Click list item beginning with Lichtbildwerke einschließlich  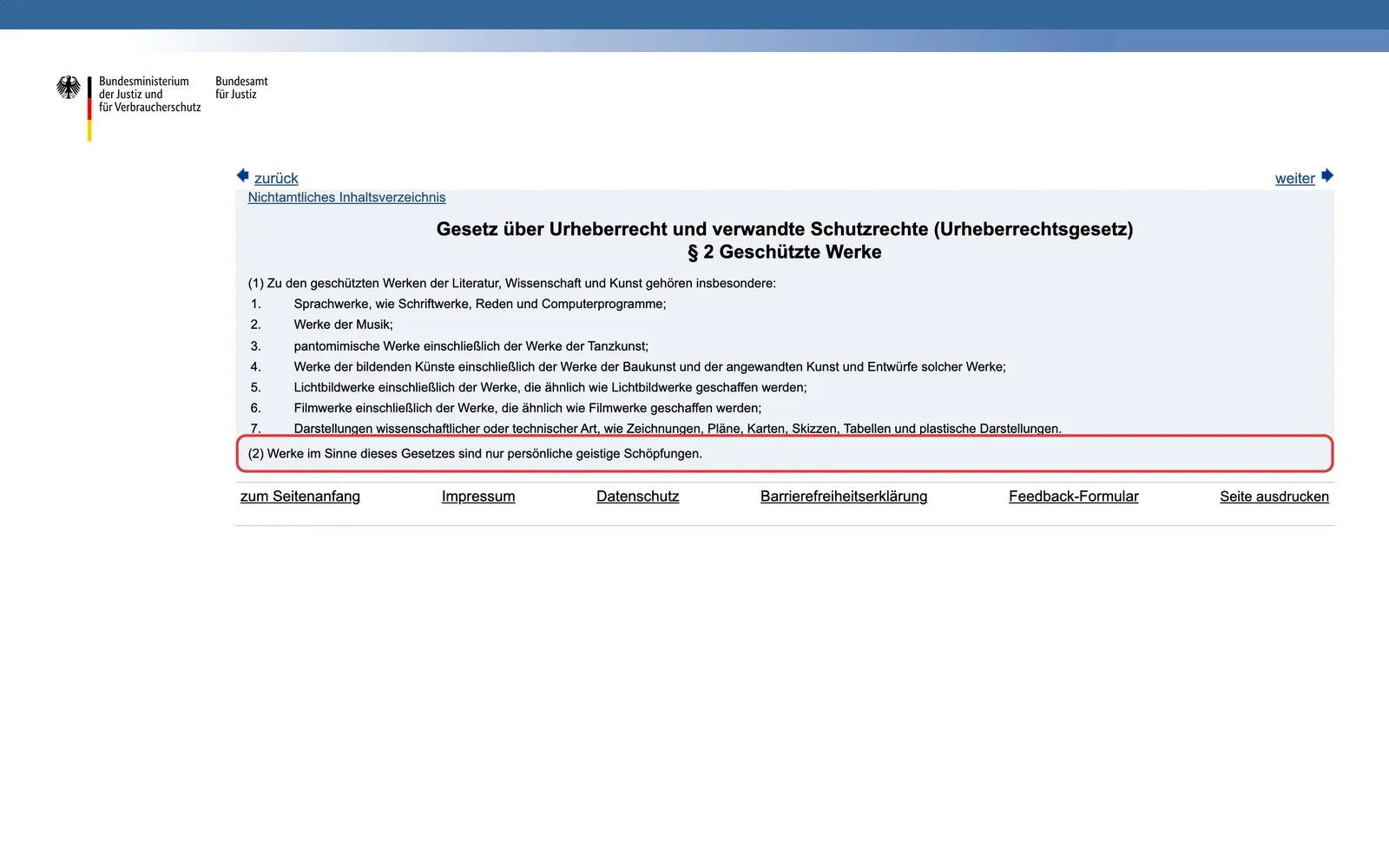[x=550, y=387]
